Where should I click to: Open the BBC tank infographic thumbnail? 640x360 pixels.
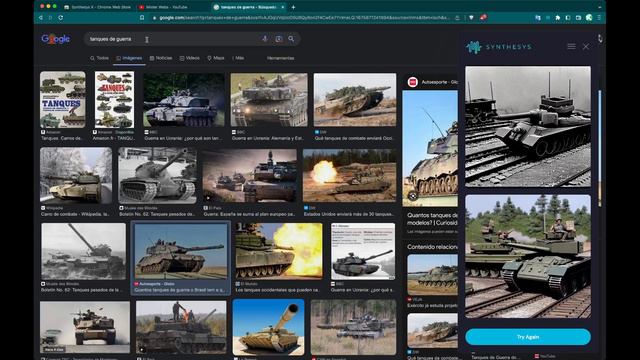(x=363, y=251)
